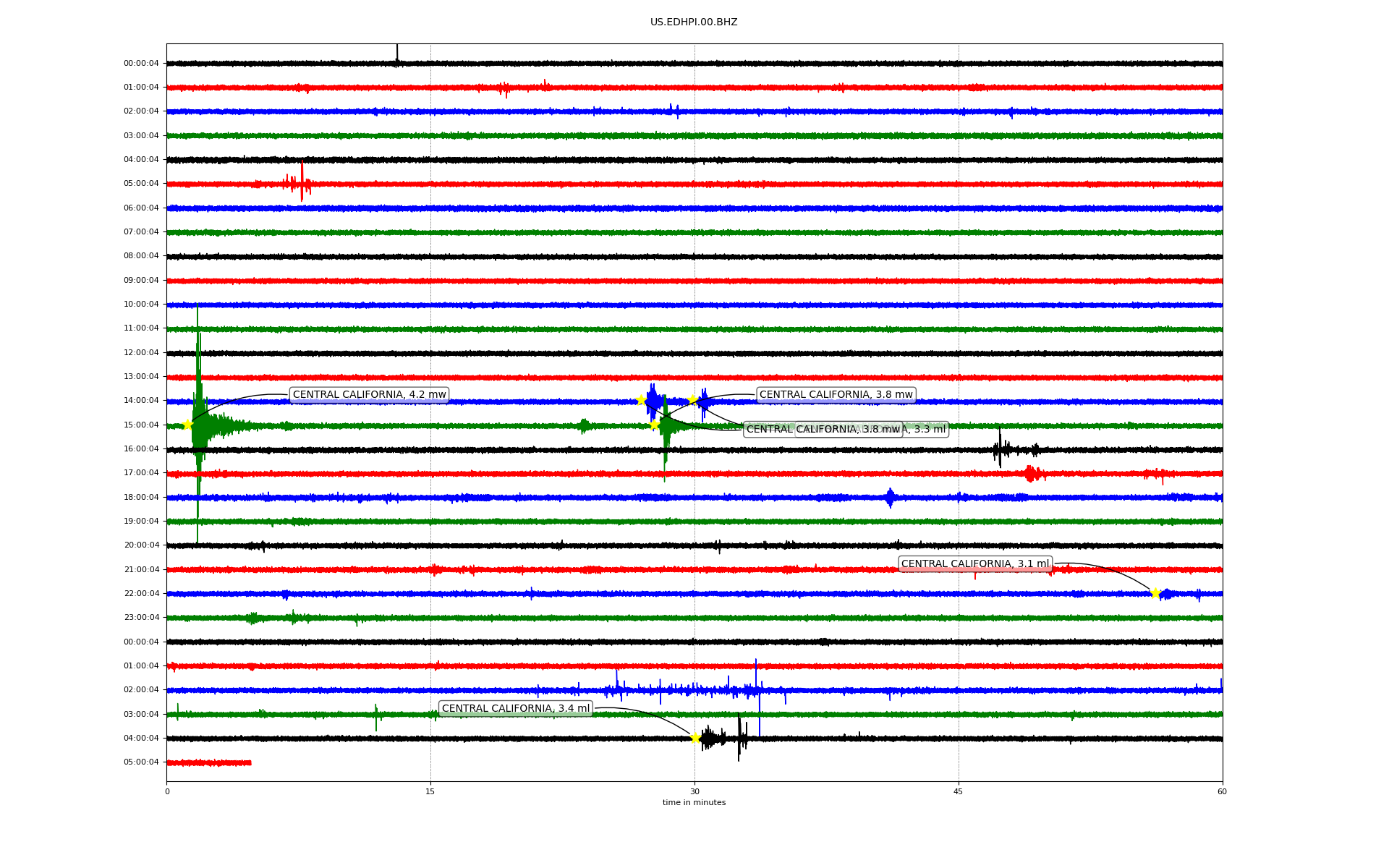This screenshot has height=868, width=1389.
Task: Click the yellow star beside 3.1 ml label's arrow
Action: coord(1155,593)
